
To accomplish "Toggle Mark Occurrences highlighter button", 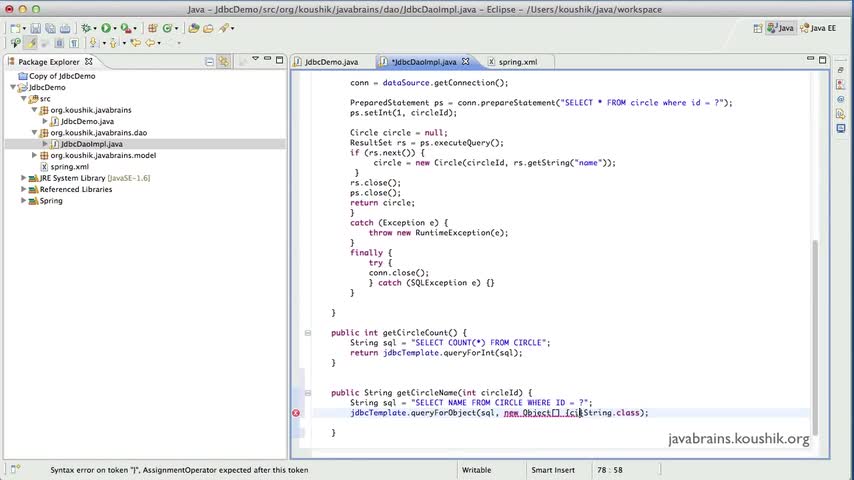I will click(x=31, y=42).
